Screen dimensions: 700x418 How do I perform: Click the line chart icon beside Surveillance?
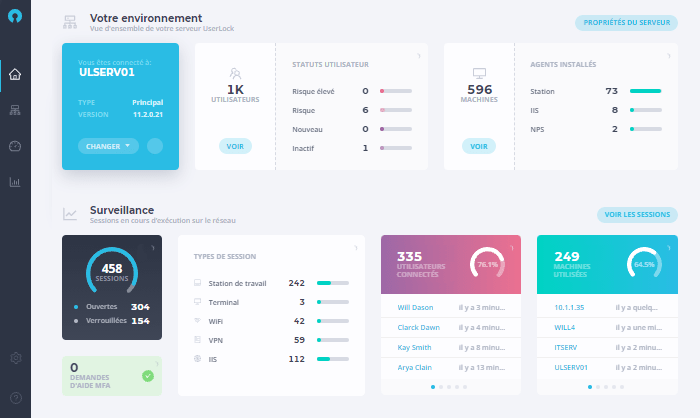click(x=70, y=214)
